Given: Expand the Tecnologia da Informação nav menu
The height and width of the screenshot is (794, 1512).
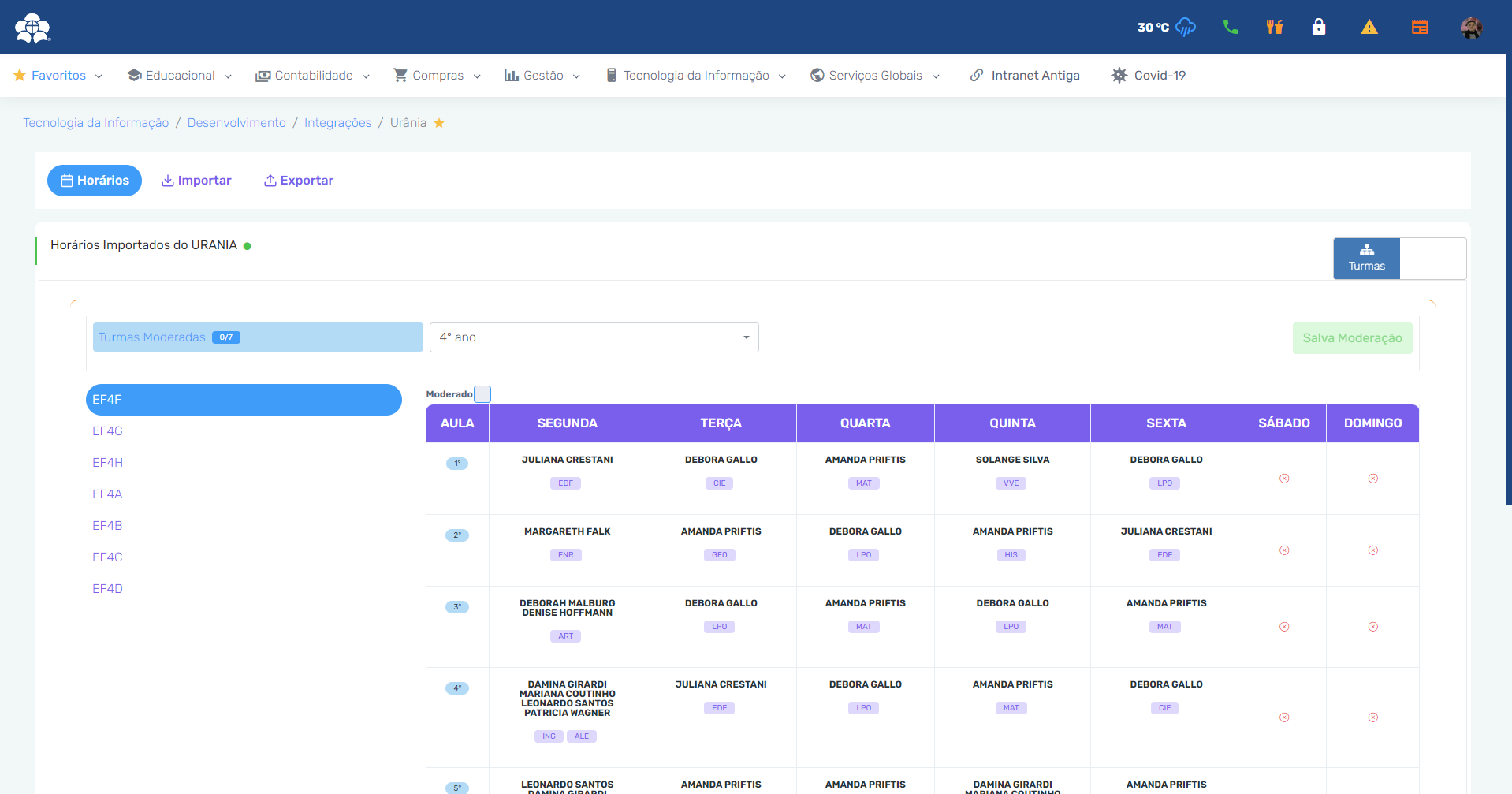Looking at the screenshot, I should point(695,76).
